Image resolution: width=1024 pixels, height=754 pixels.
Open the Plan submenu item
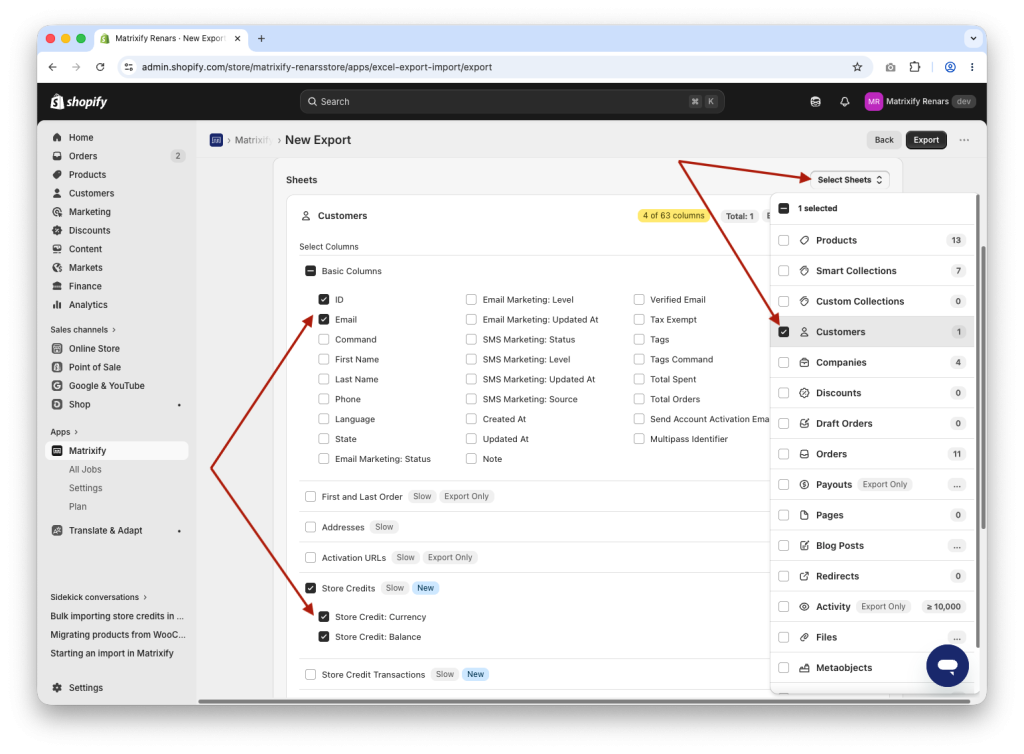click(78, 507)
